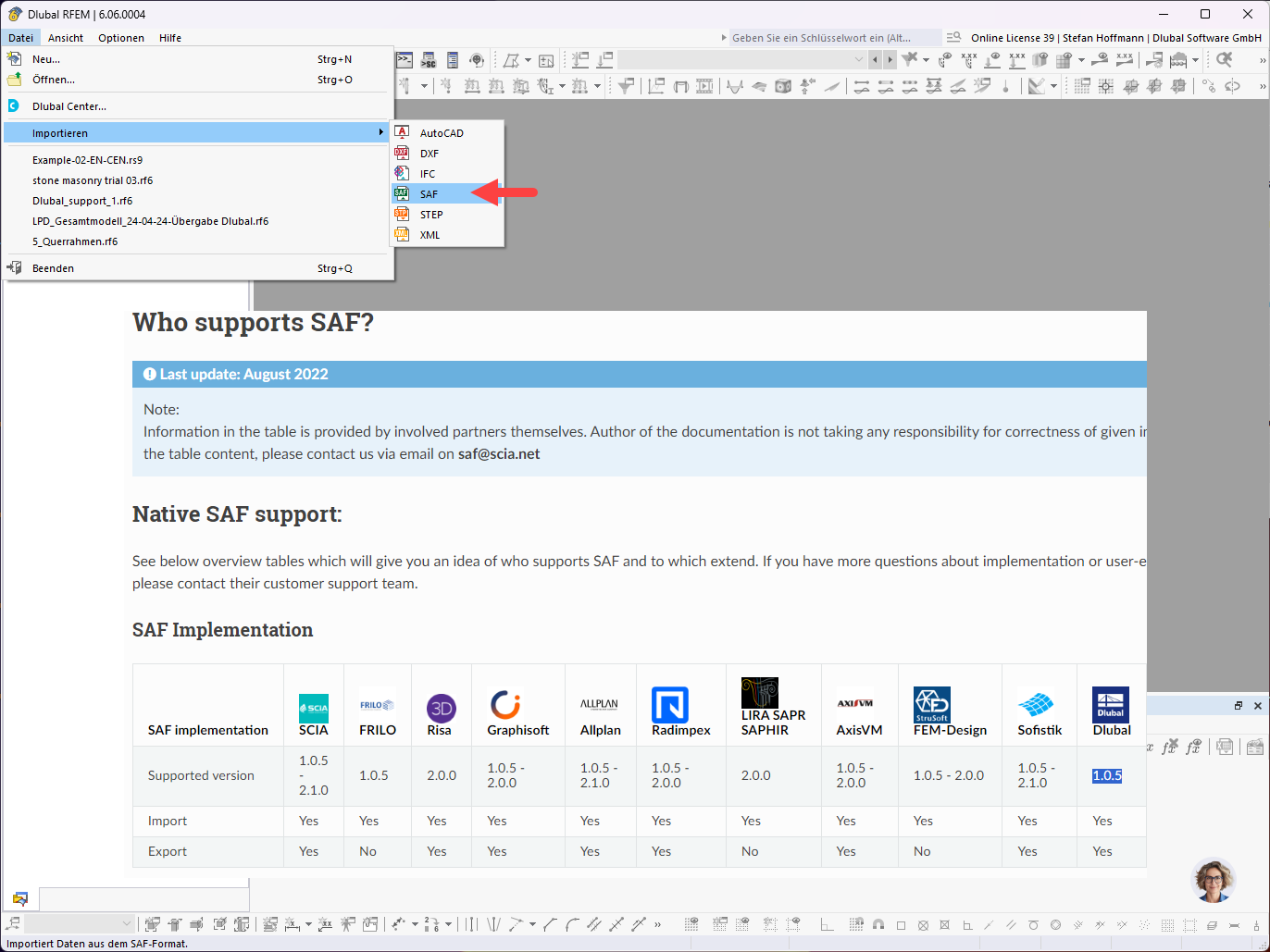Image resolution: width=1270 pixels, height=952 pixels.
Task: Open the Ansicht menu
Action: click(66, 38)
